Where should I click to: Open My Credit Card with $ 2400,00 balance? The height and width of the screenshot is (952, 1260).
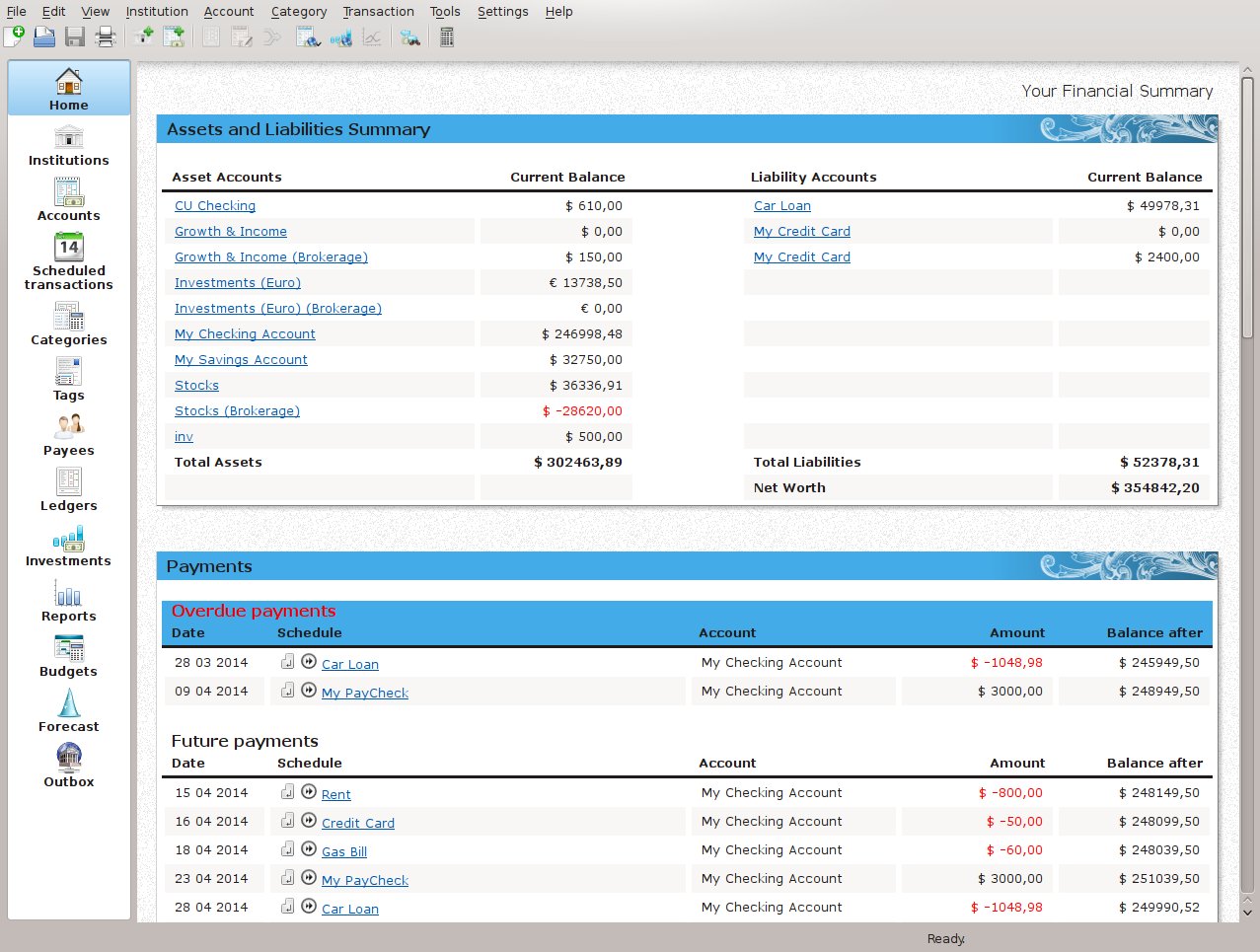coord(802,257)
